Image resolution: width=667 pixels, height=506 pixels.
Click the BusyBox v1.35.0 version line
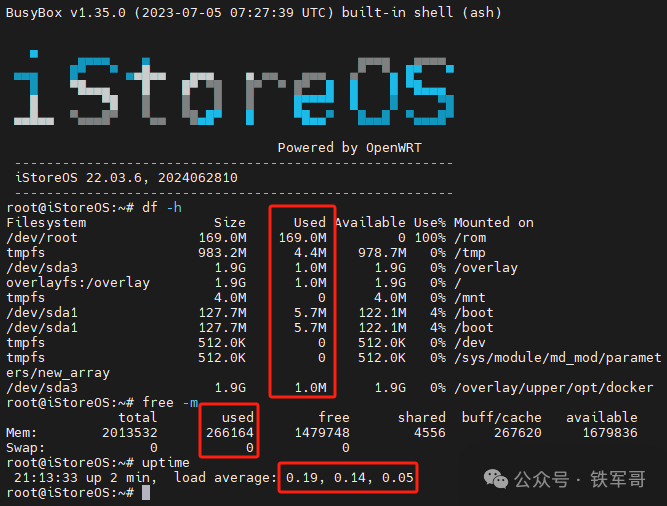pos(254,12)
